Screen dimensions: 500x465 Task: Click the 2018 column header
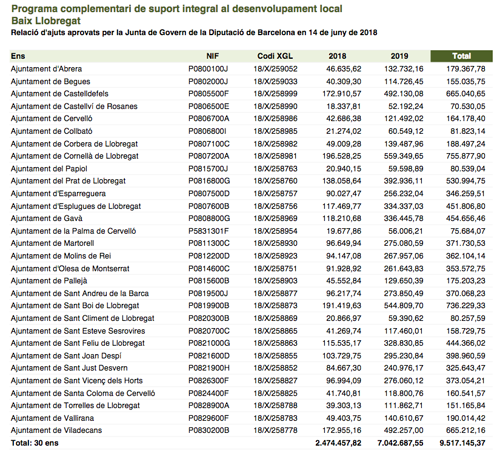click(337, 56)
